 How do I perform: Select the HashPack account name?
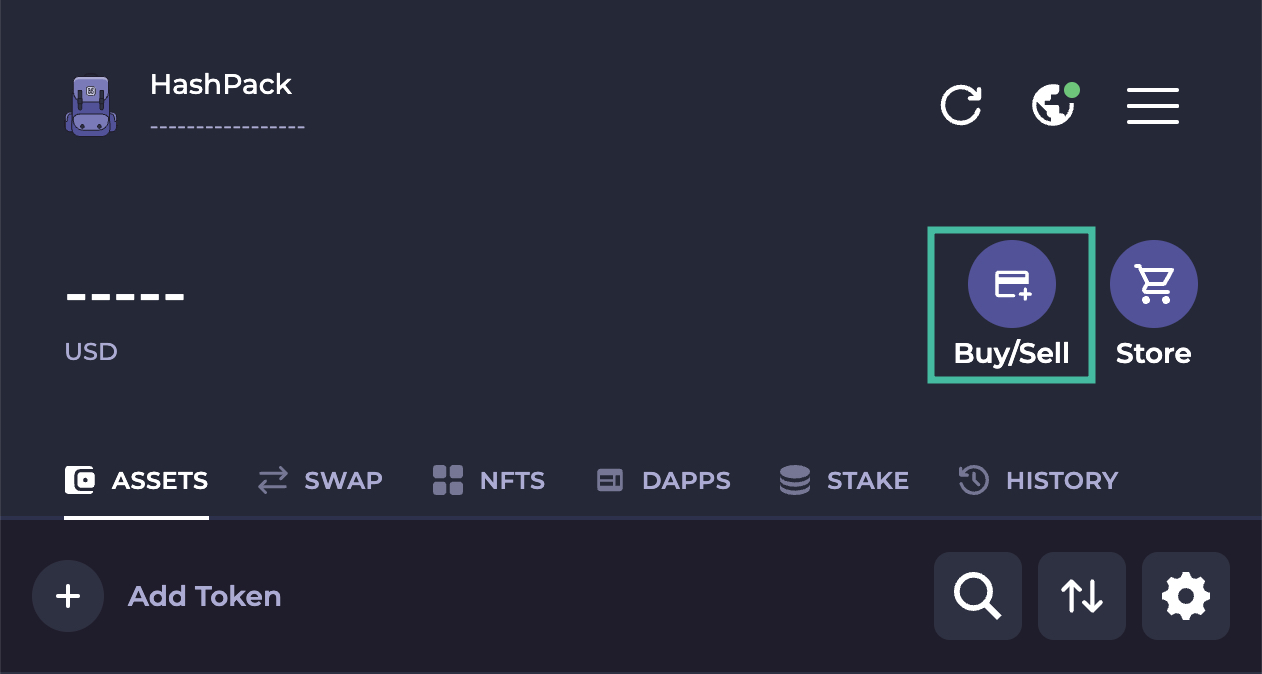click(221, 85)
